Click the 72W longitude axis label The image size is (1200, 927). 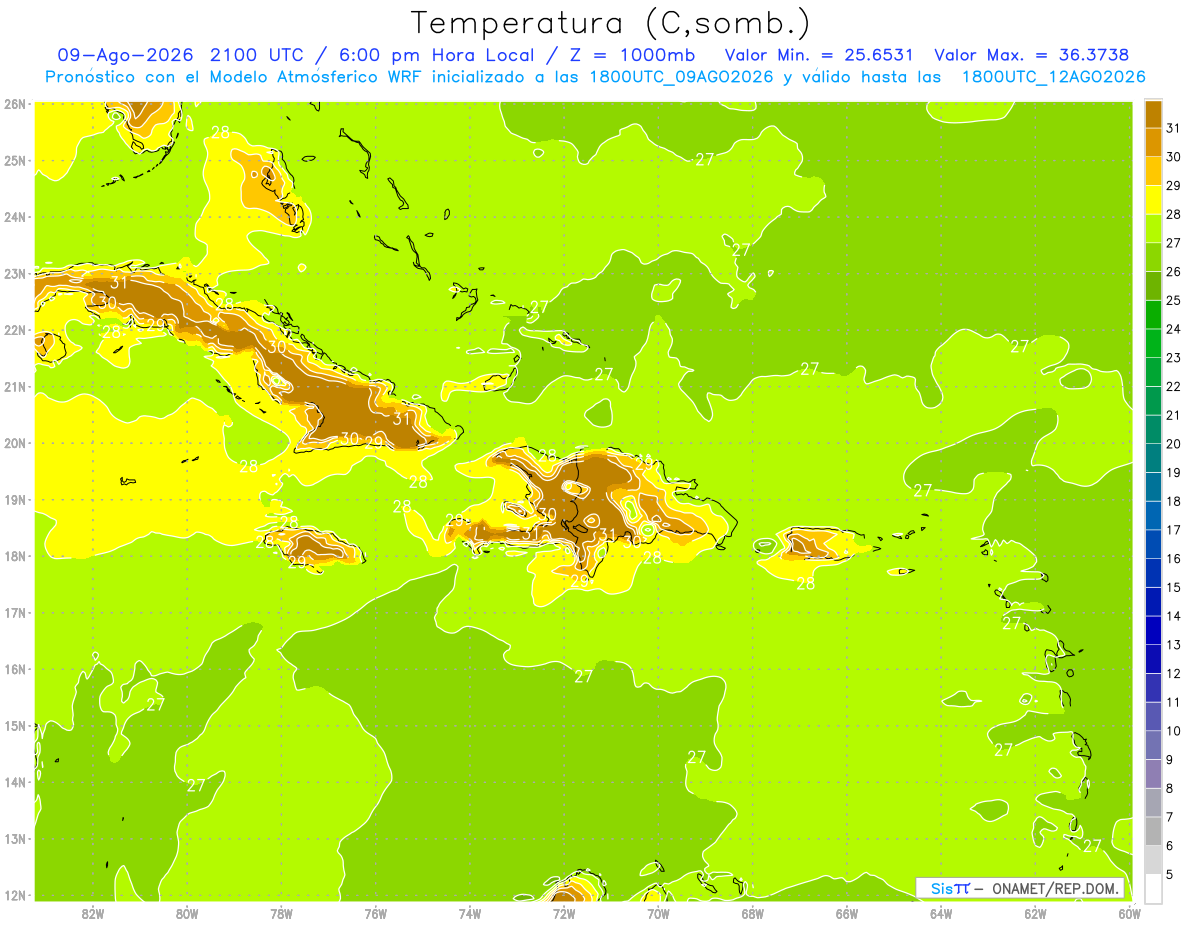[x=564, y=913]
